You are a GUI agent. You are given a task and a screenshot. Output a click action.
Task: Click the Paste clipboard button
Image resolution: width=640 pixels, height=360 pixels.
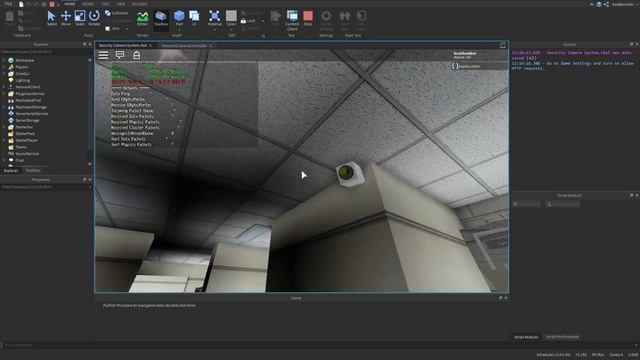point(10,18)
